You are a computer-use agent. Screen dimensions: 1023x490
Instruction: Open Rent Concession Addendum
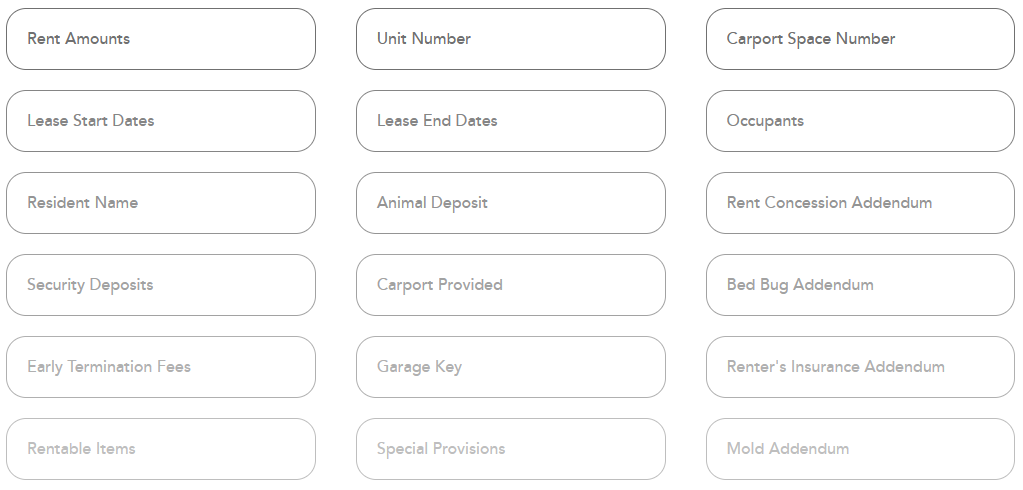click(x=861, y=203)
